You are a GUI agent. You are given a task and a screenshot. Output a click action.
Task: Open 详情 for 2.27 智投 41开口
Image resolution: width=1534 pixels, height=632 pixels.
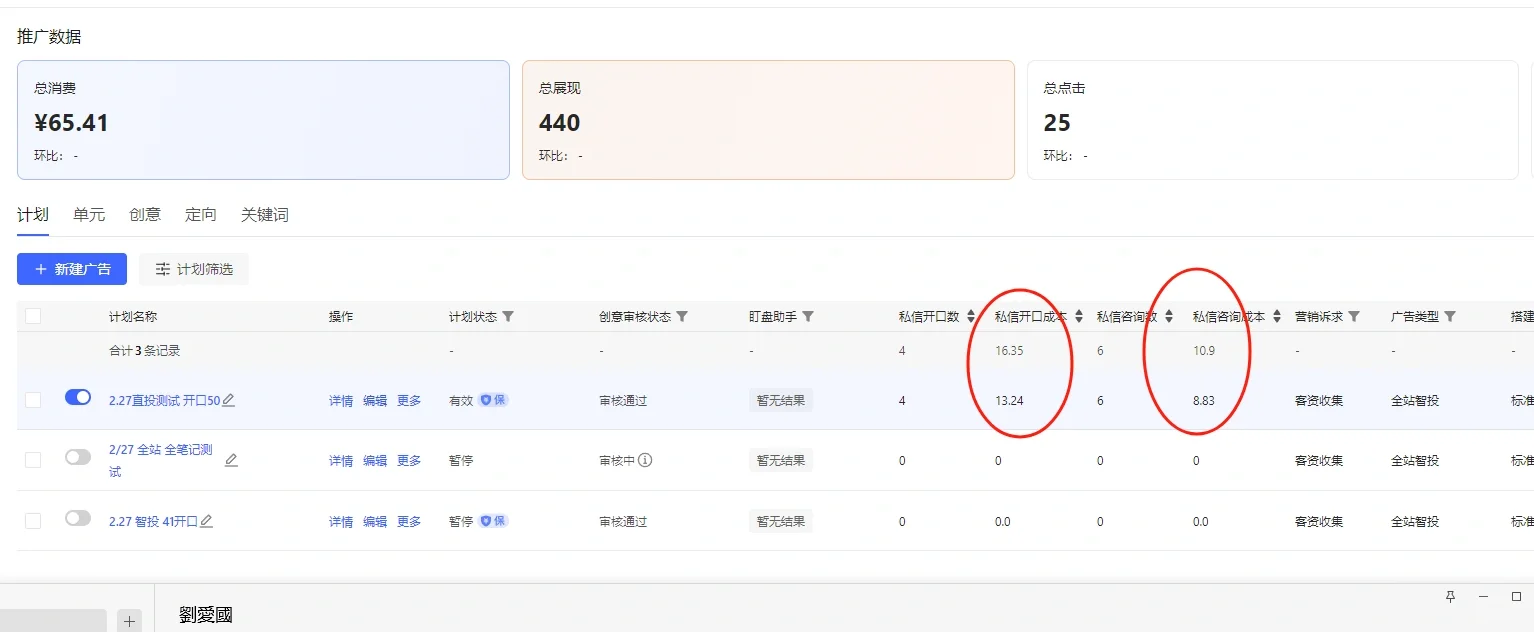(x=341, y=522)
